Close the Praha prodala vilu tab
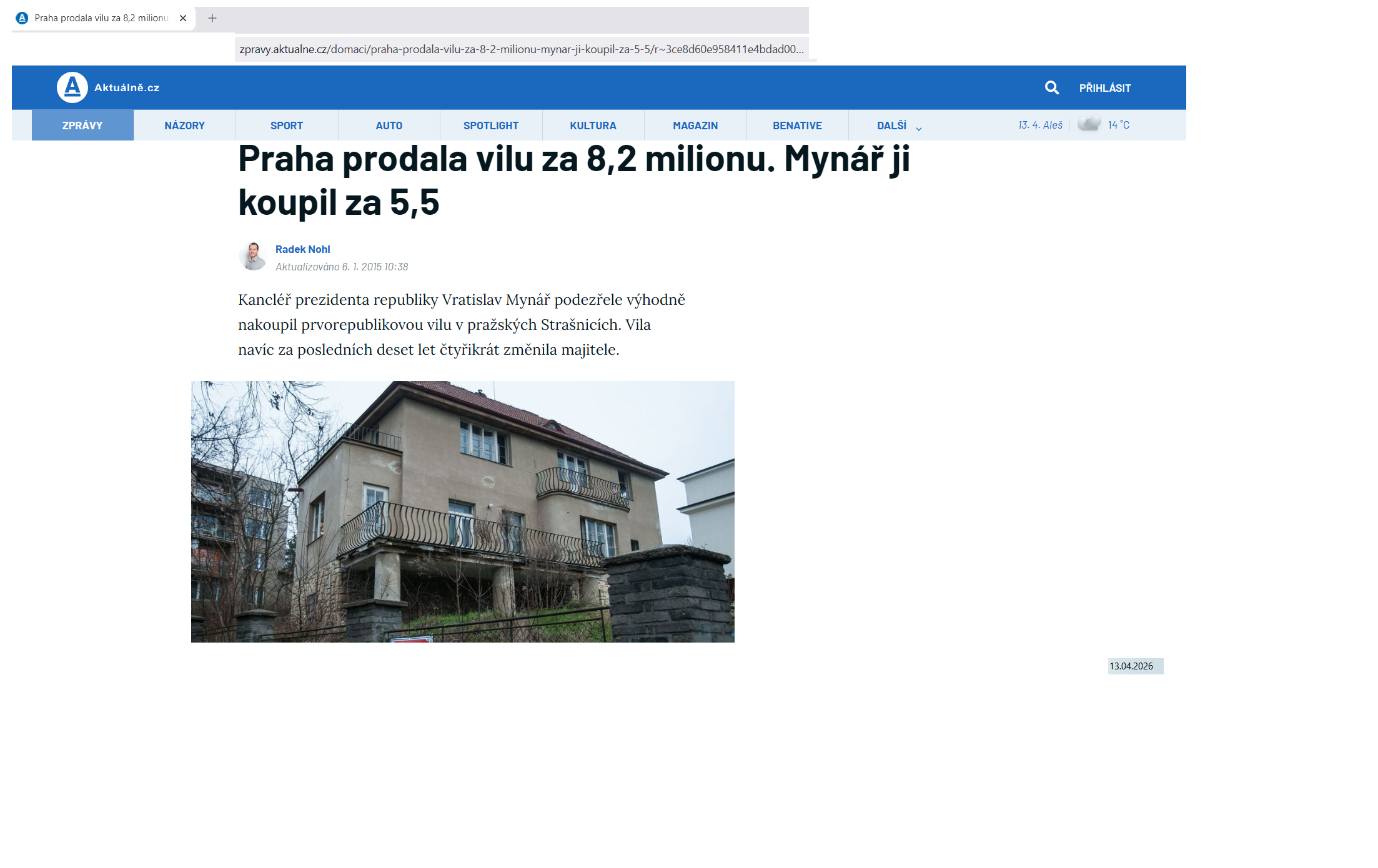Screen dimensions: 1378x868 [183, 18]
